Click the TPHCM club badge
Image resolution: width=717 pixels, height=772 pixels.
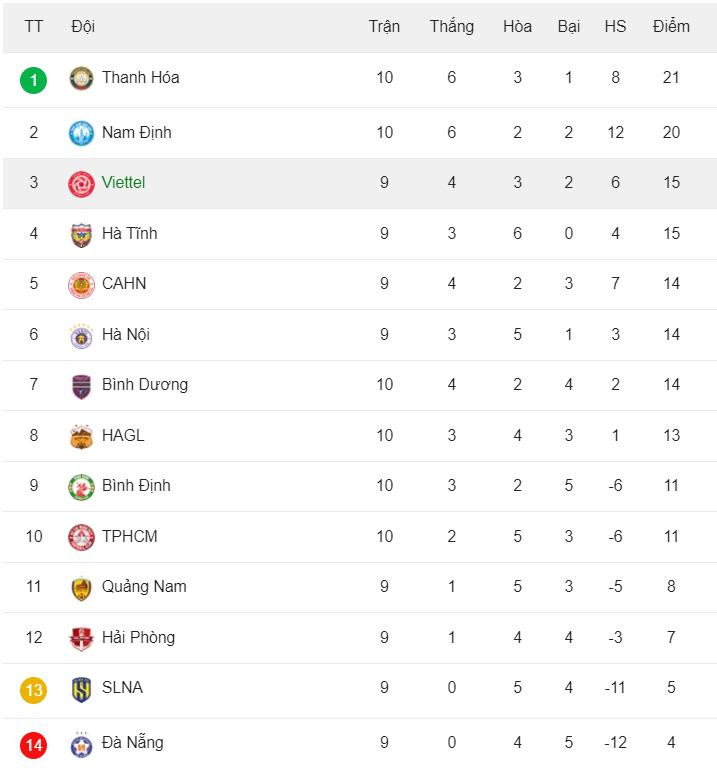[81, 537]
